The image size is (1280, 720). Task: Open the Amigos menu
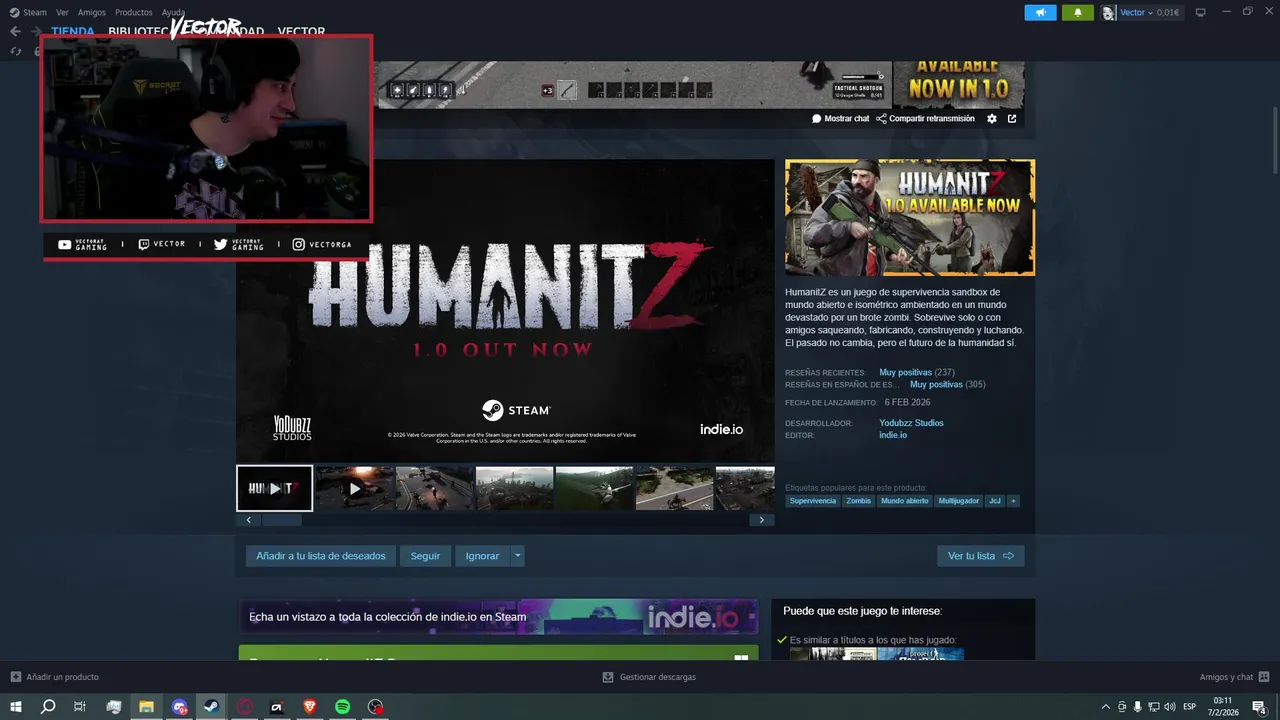coord(92,13)
